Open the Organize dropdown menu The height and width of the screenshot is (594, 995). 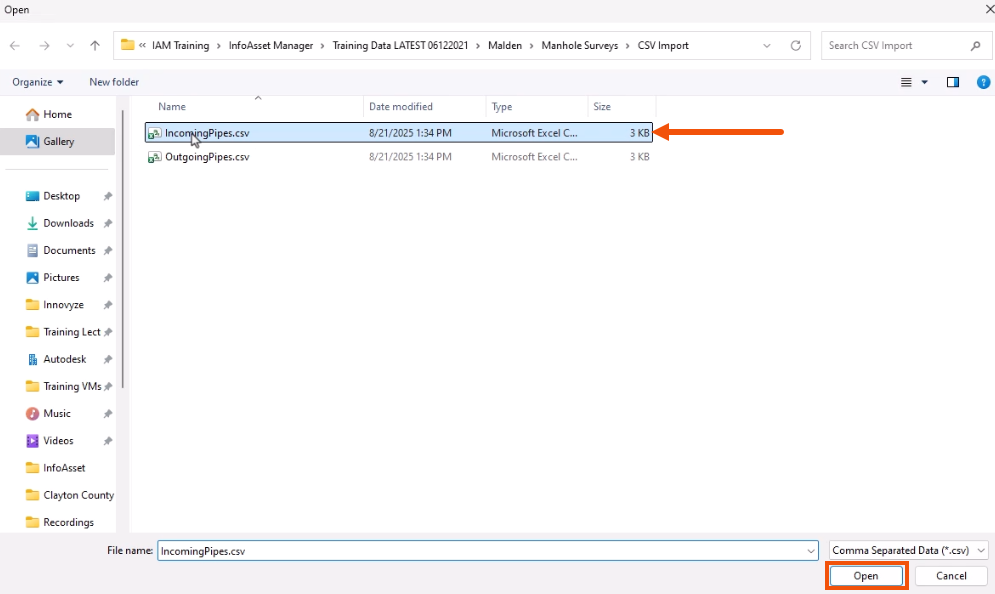[x=37, y=81]
